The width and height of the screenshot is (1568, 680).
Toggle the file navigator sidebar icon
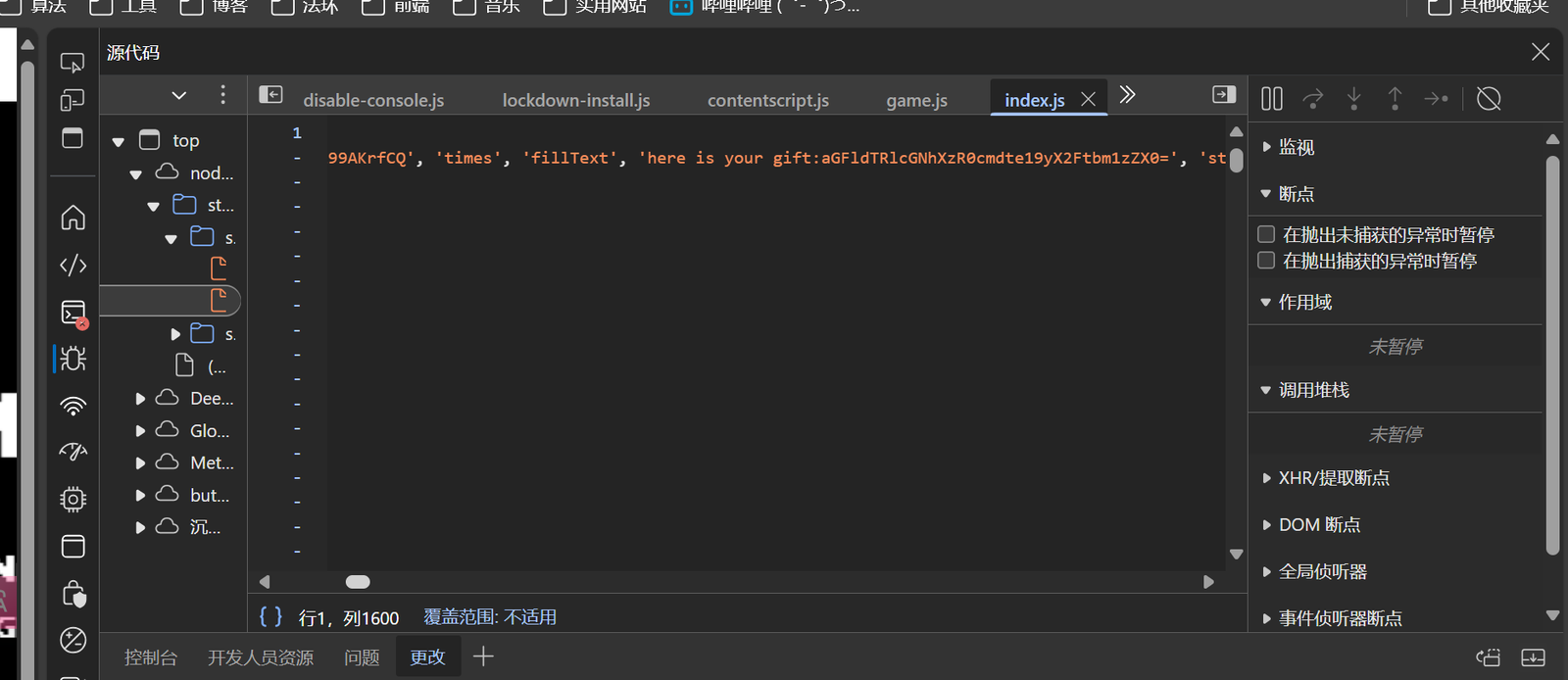[270, 95]
